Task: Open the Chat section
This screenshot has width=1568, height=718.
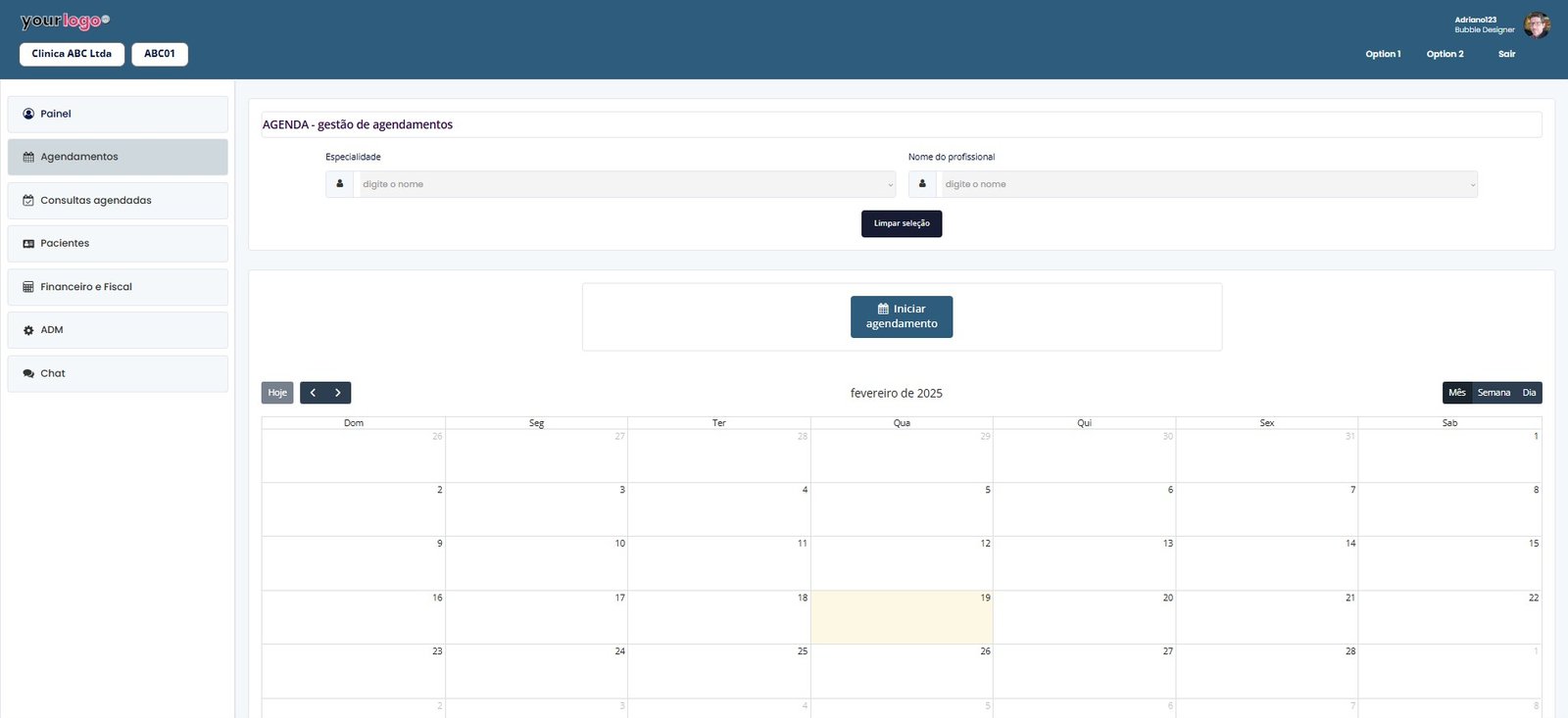Action: coord(118,373)
